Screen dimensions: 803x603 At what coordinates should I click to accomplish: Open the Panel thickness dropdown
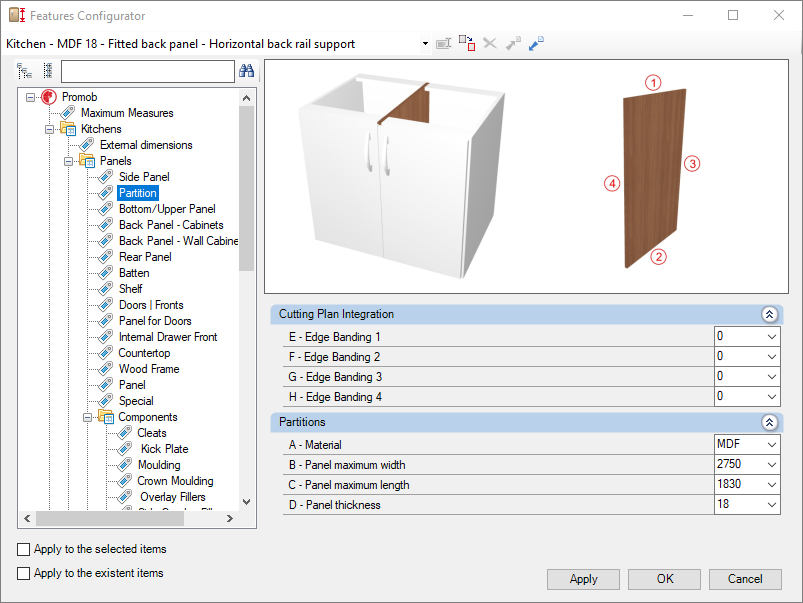(x=772, y=505)
